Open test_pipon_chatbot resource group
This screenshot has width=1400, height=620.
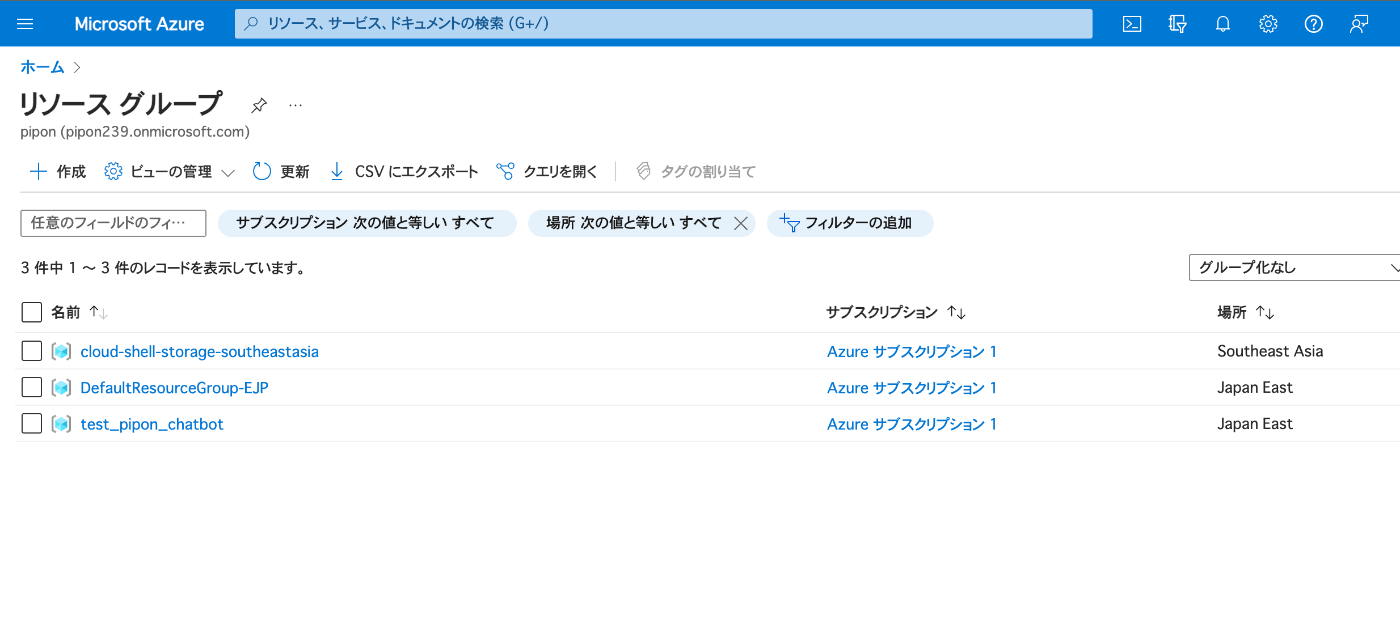pyautogui.click(x=152, y=424)
